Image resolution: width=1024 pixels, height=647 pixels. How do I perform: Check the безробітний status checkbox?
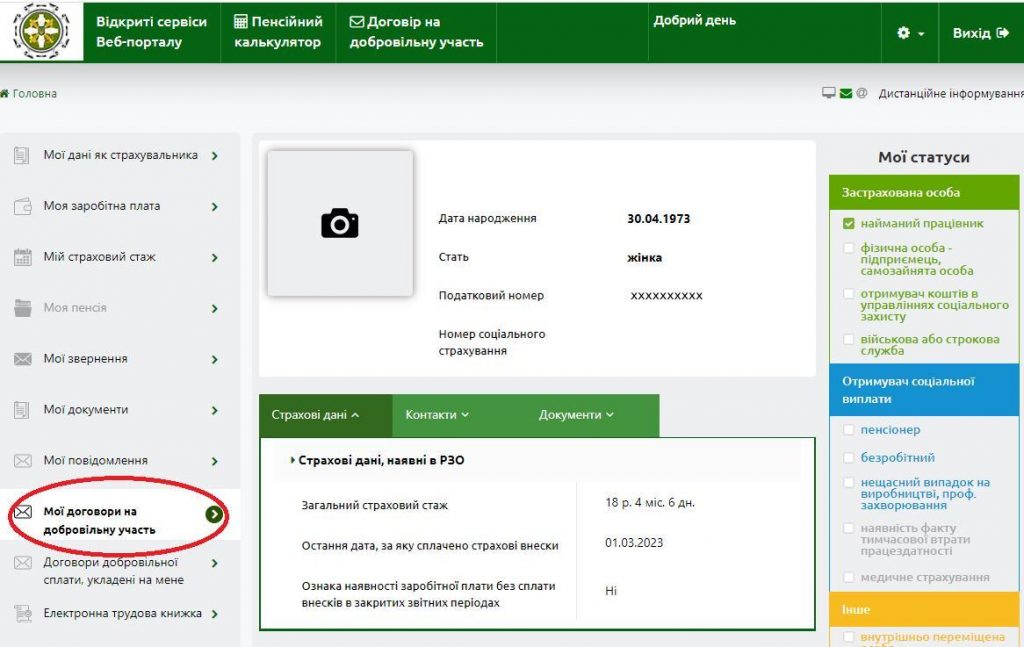tap(849, 457)
